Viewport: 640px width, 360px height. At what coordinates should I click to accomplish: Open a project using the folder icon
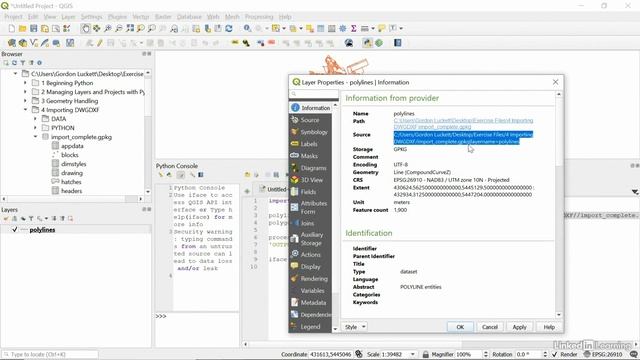22,28
